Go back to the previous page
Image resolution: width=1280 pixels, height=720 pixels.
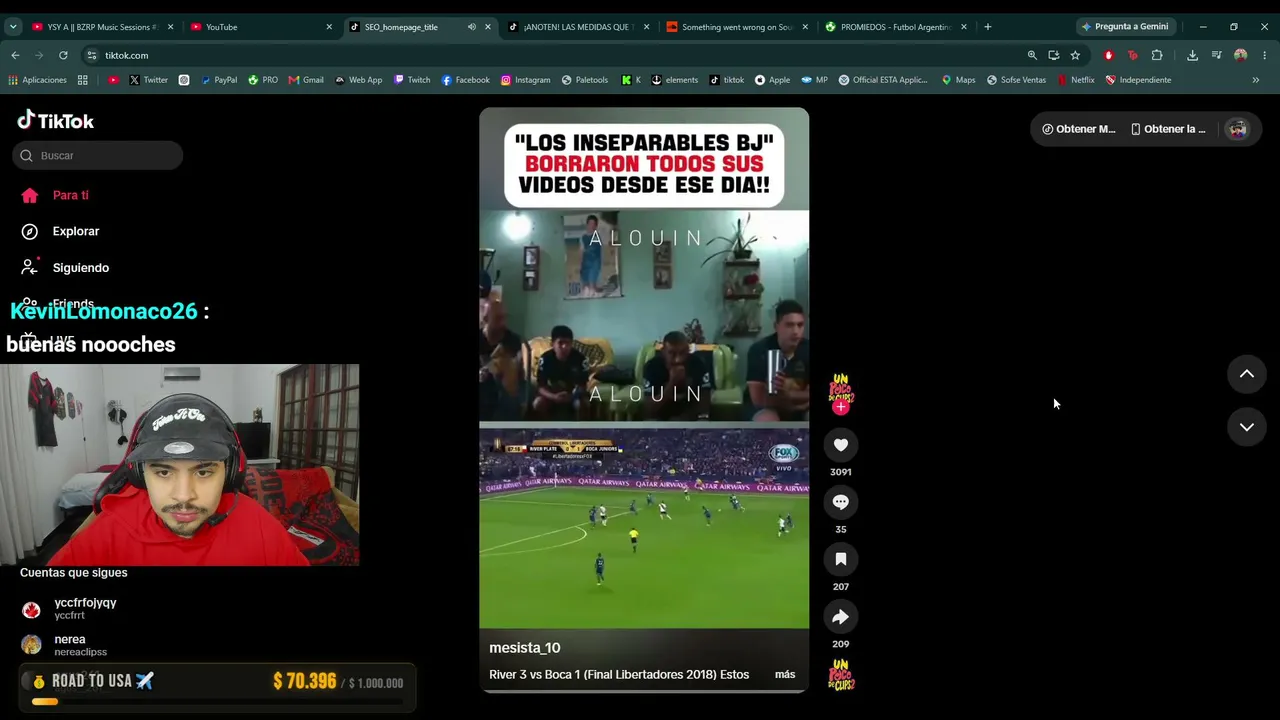click(x=15, y=55)
